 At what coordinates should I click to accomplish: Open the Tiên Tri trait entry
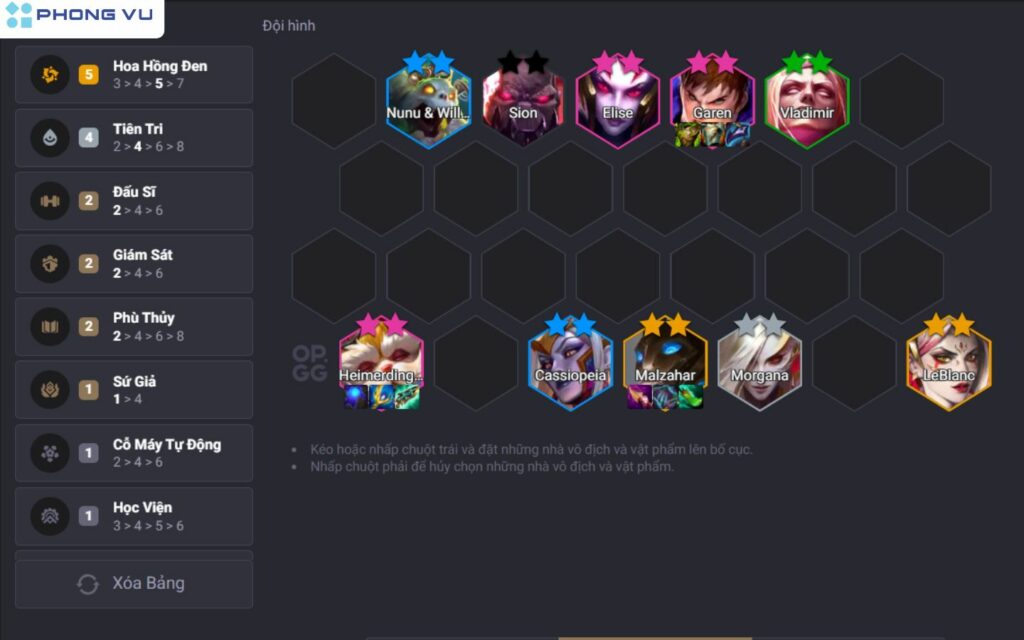tap(134, 138)
